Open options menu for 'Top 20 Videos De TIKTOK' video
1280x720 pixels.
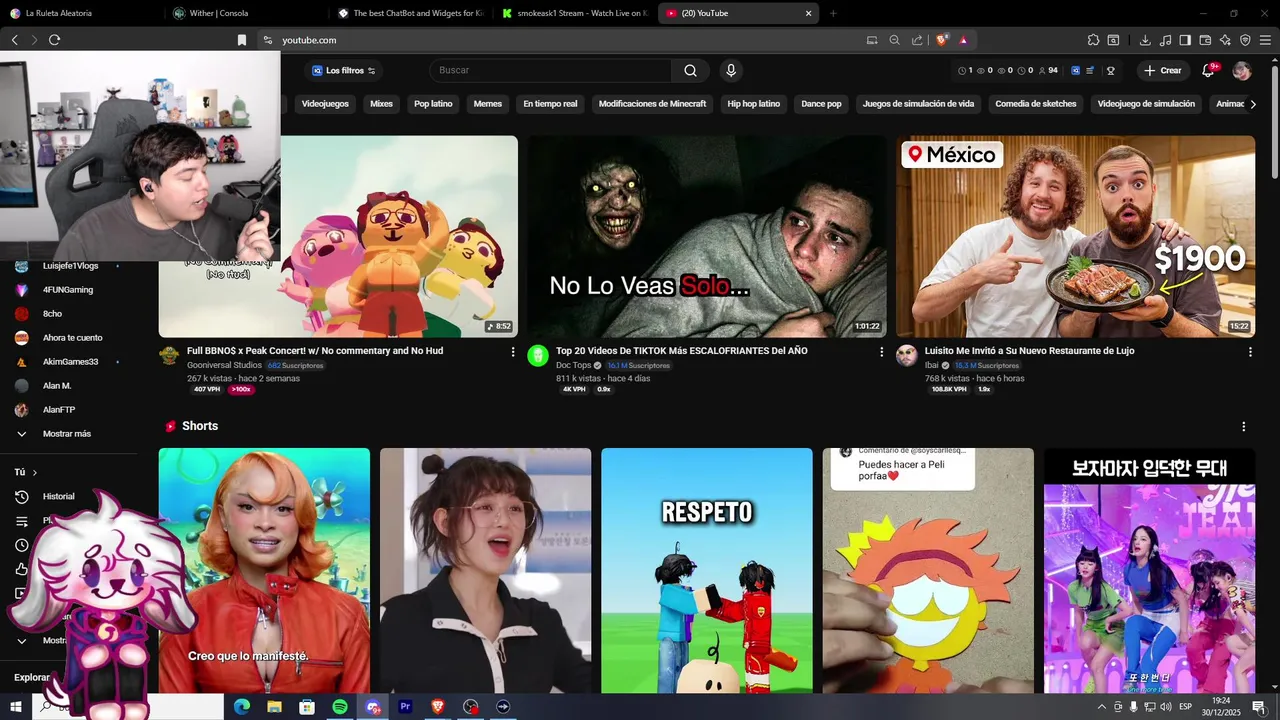tap(881, 352)
